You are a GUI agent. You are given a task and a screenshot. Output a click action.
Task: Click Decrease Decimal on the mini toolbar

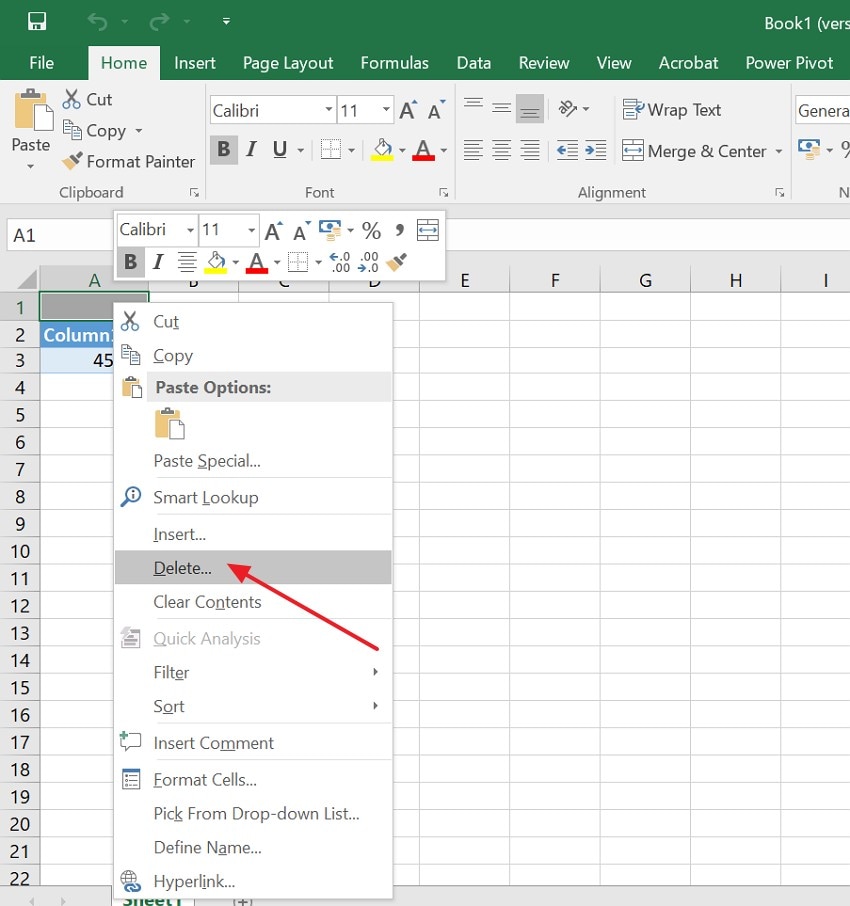click(x=368, y=262)
